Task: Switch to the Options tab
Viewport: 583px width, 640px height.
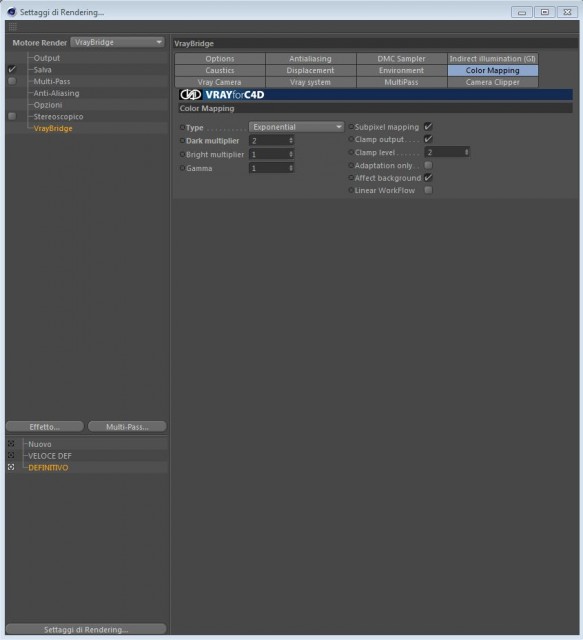Action: [220, 58]
